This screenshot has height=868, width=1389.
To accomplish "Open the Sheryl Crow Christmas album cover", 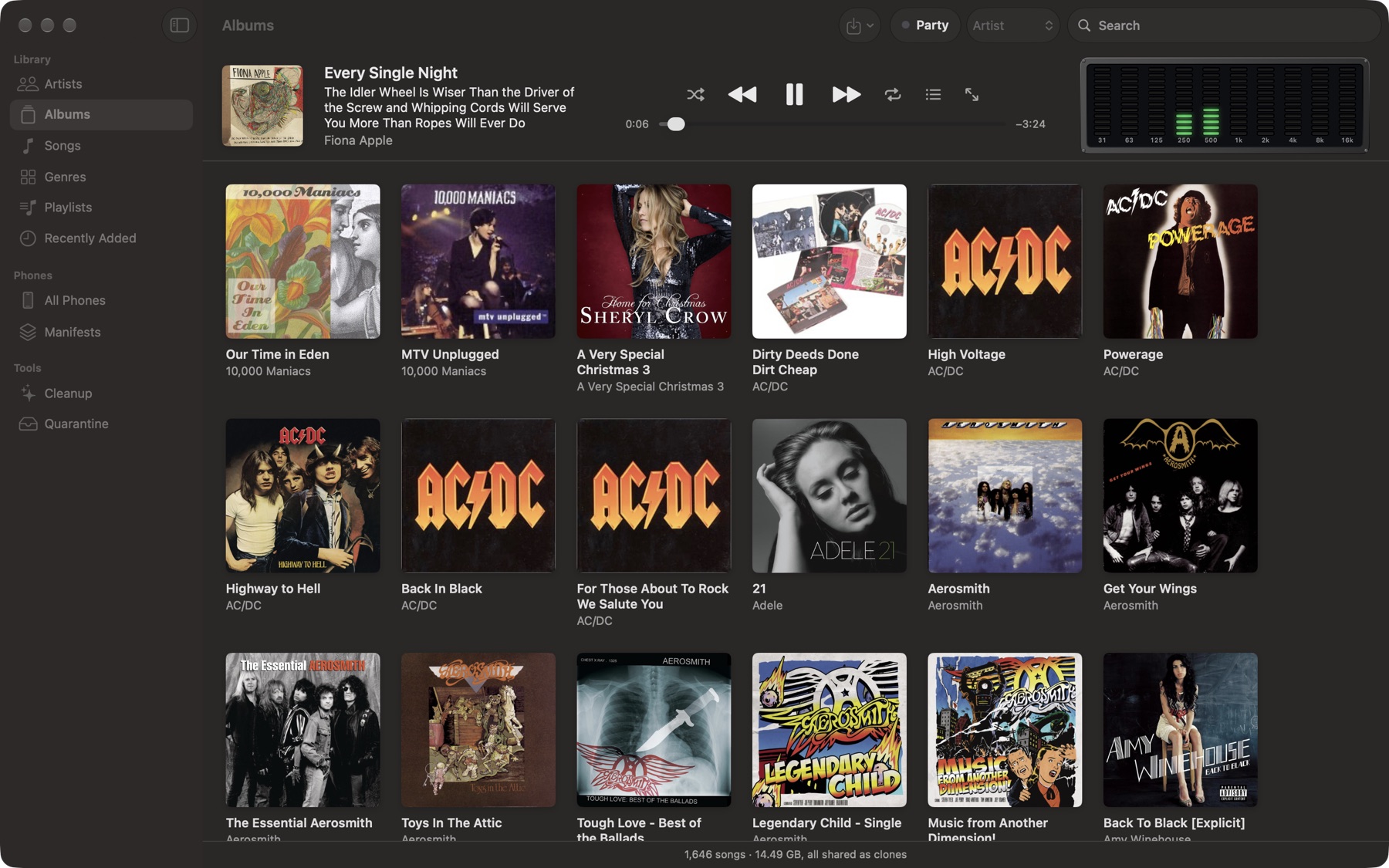I will [x=654, y=261].
